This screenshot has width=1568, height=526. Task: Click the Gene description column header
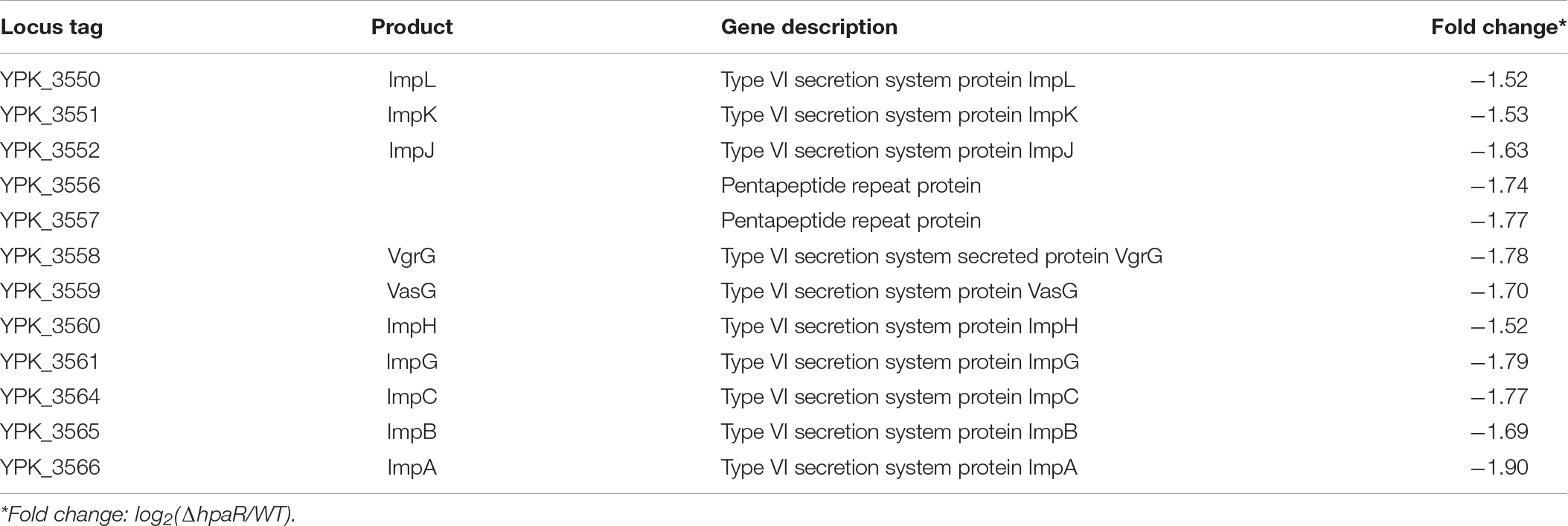pyautogui.click(x=809, y=28)
